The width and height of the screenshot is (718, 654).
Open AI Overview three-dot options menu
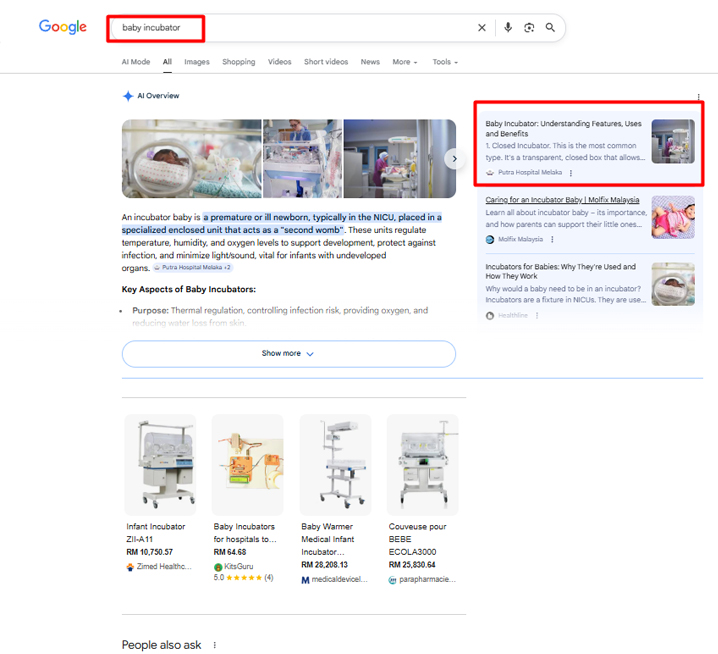(x=698, y=97)
